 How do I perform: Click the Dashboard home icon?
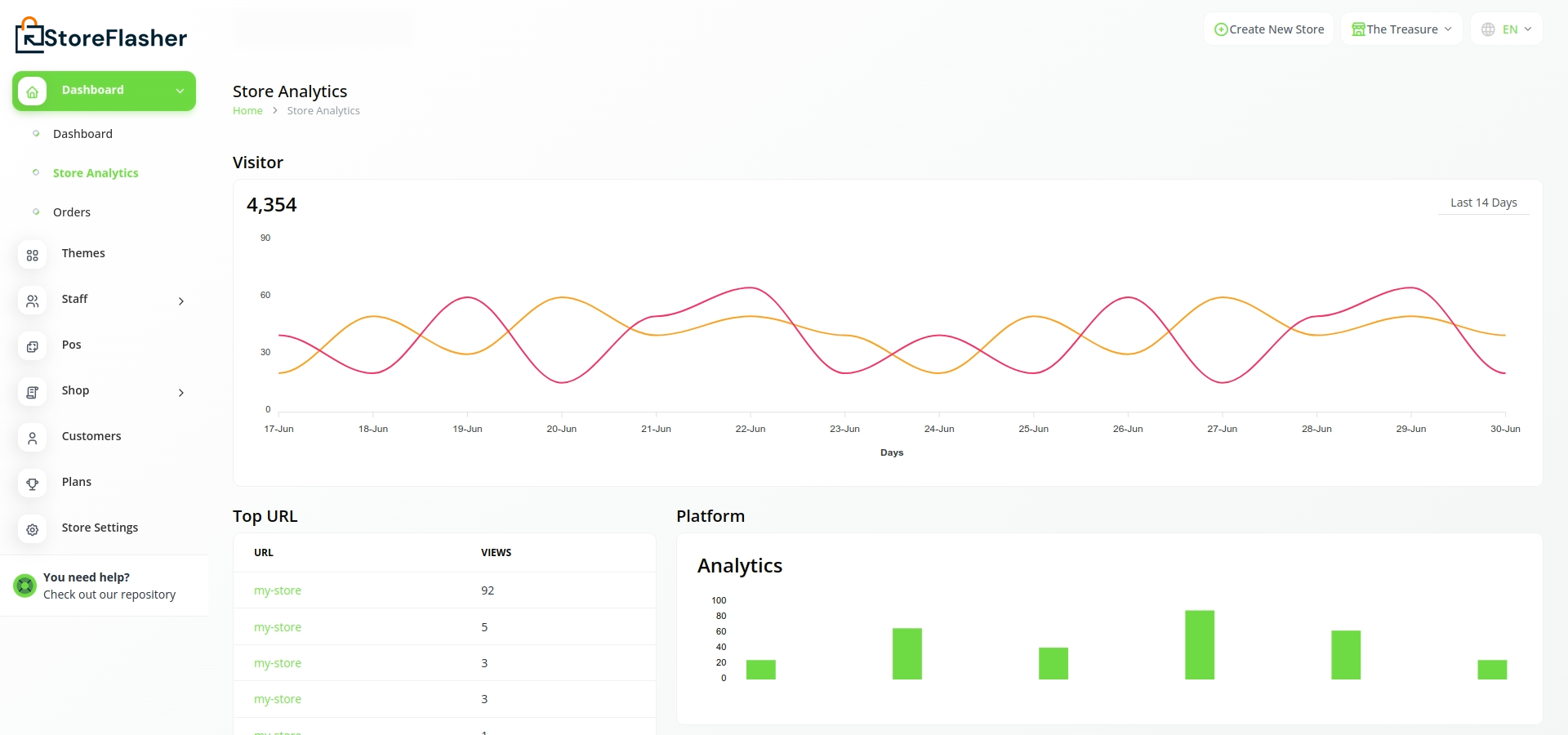click(x=33, y=91)
